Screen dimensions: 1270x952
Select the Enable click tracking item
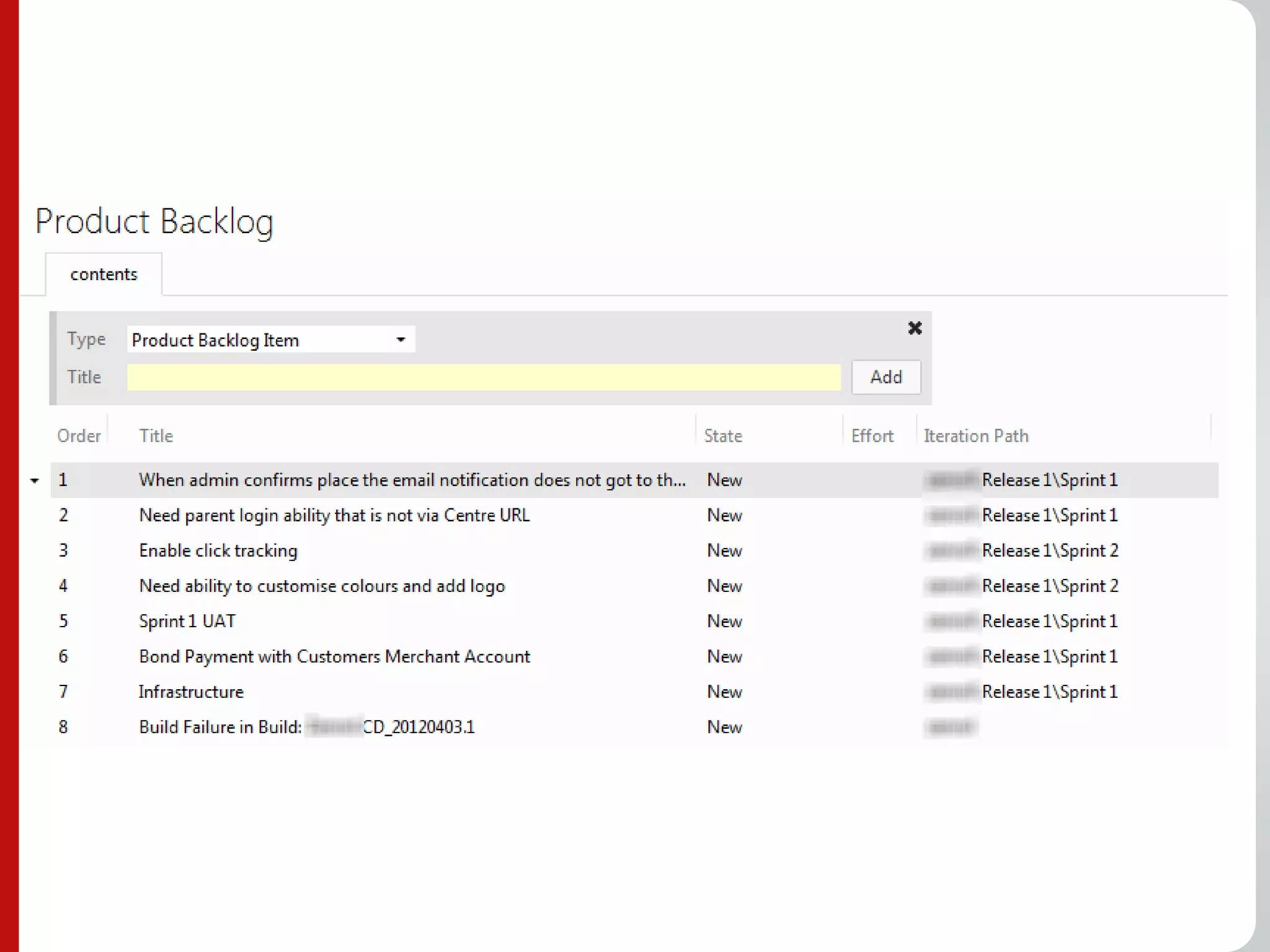[x=218, y=551]
